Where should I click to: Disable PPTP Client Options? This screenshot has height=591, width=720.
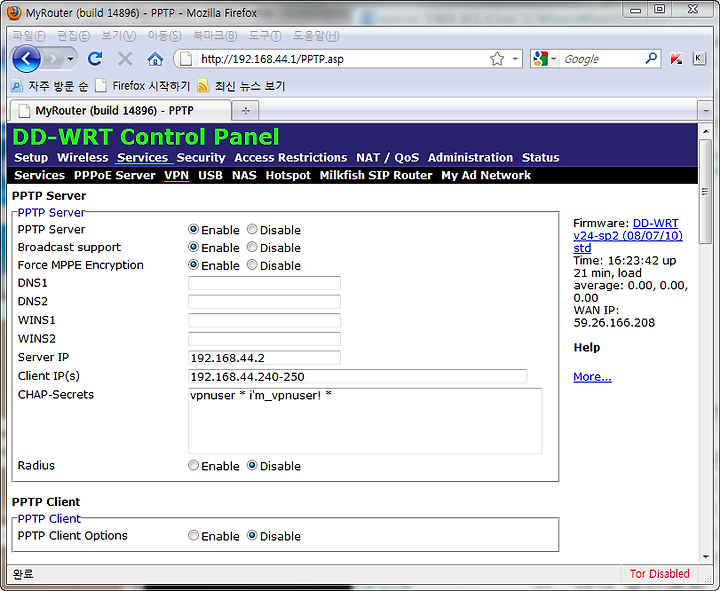252,535
